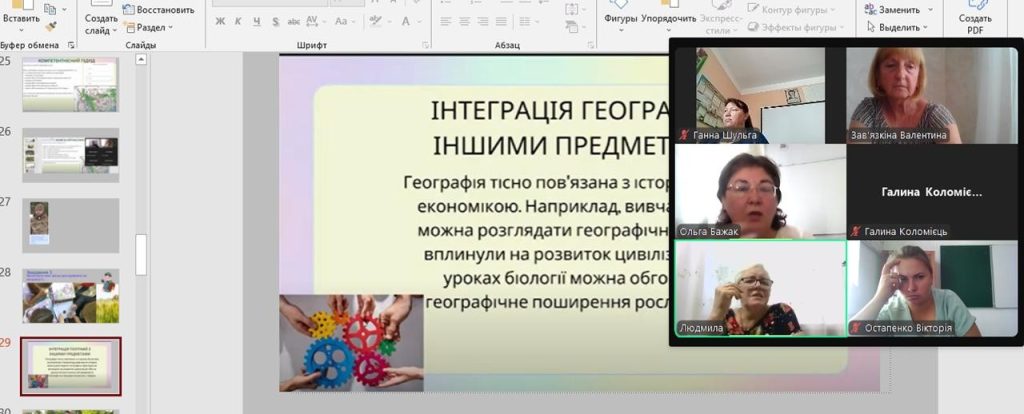Select the Format Painter brush icon
The image size is (1024, 414).
click(x=51, y=26)
